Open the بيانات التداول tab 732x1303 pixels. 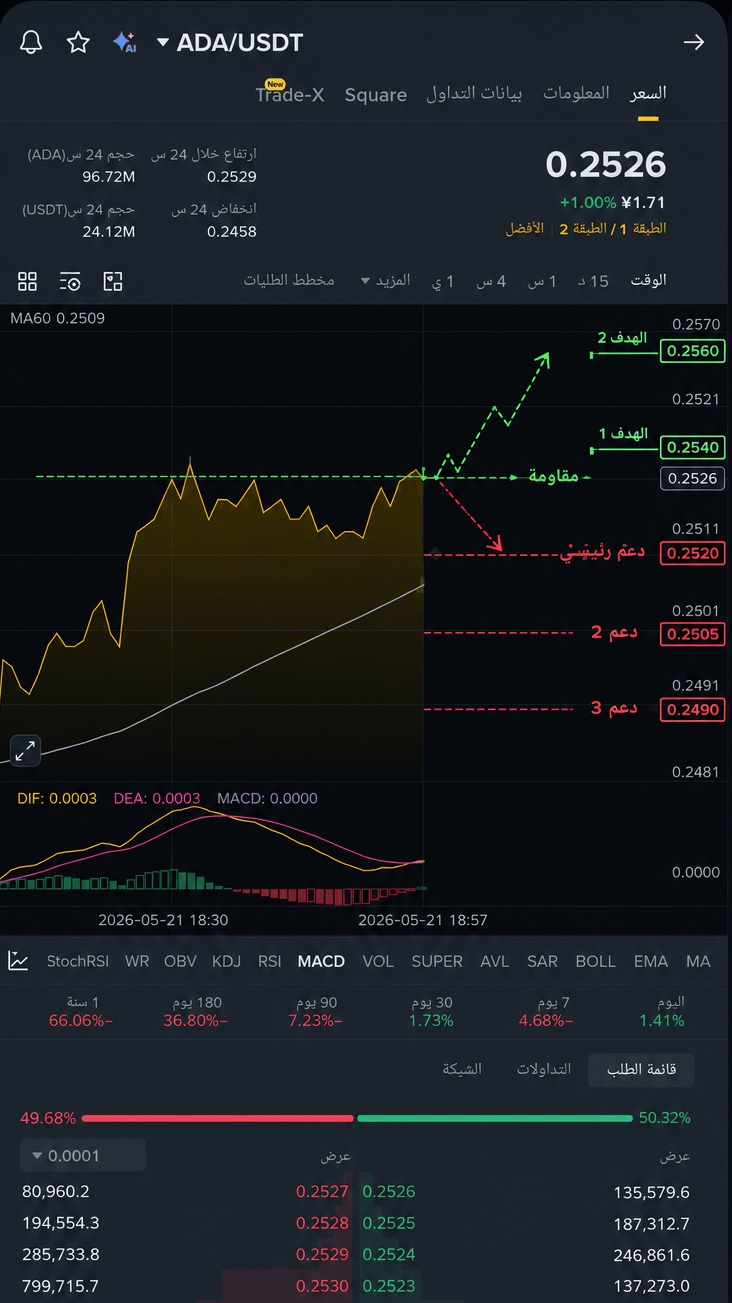(474, 94)
